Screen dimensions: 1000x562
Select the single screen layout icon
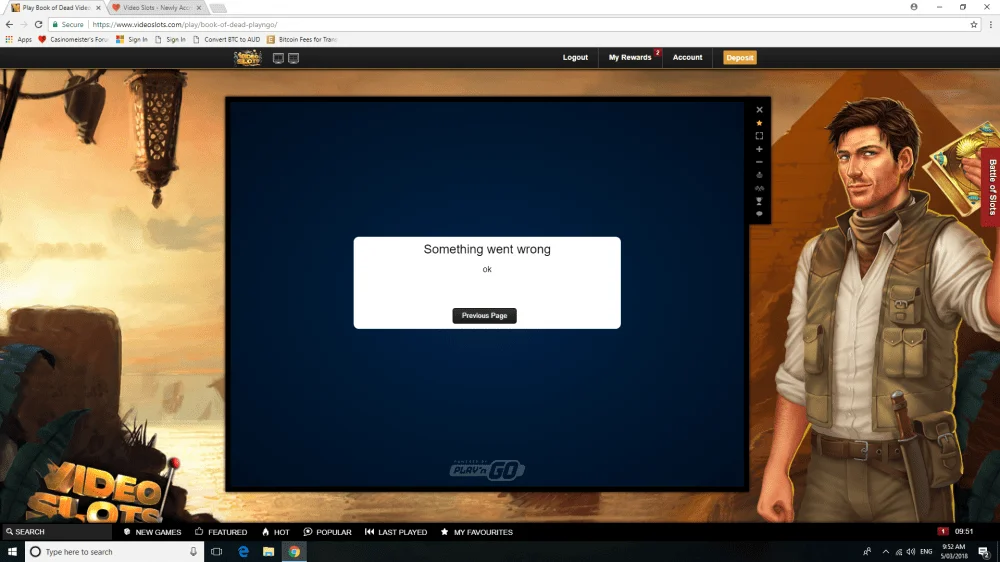[x=278, y=58]
